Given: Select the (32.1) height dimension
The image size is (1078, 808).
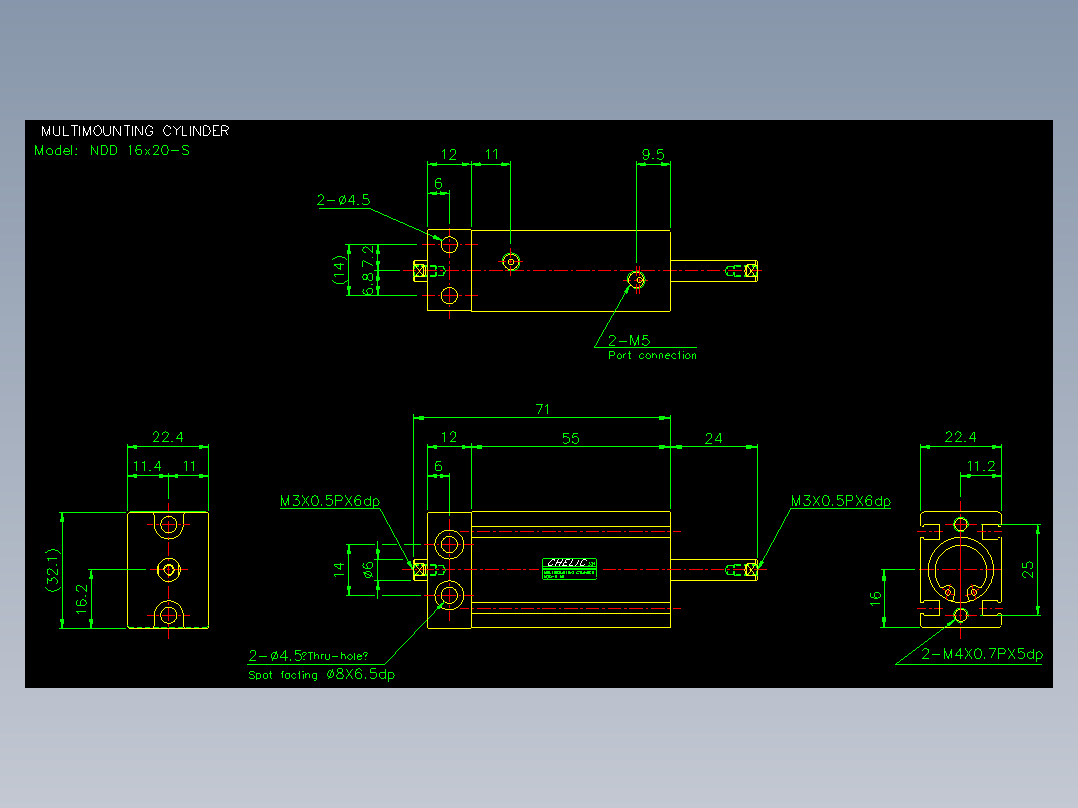Looking at the screenshot, I should pyautogui.click(x=52, y=570).
